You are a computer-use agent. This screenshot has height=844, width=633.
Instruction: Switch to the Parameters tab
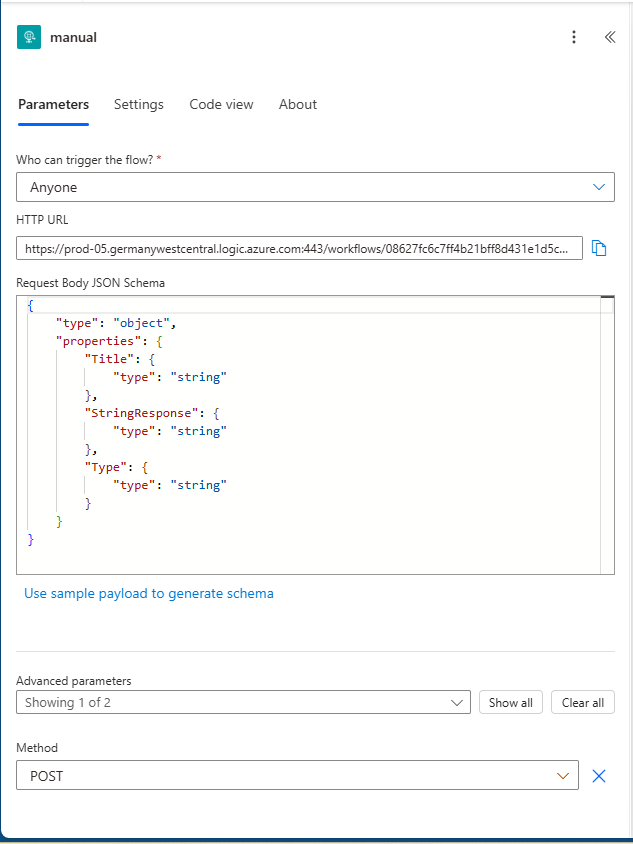(x=53, y=105)
